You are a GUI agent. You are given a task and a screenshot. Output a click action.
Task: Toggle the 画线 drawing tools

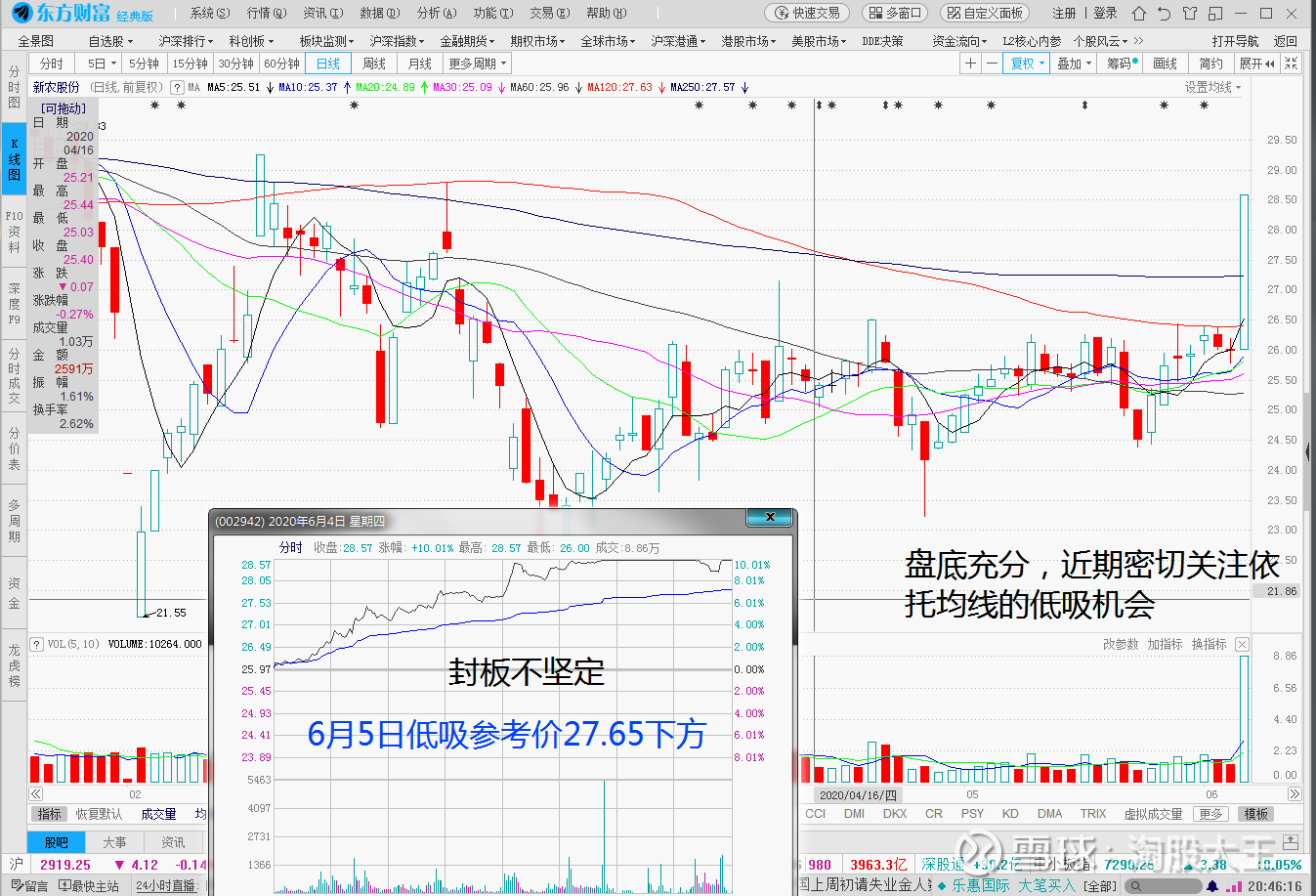[1166, 64]
